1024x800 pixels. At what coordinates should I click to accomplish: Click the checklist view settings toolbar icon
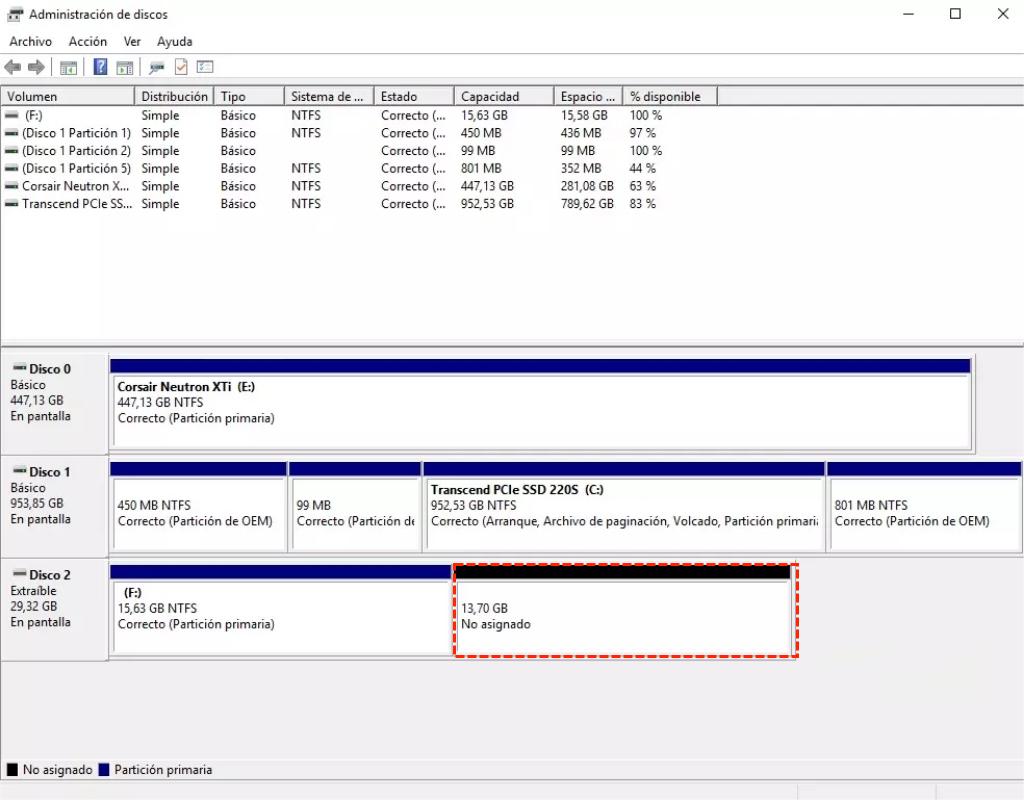tap(204, 67)
